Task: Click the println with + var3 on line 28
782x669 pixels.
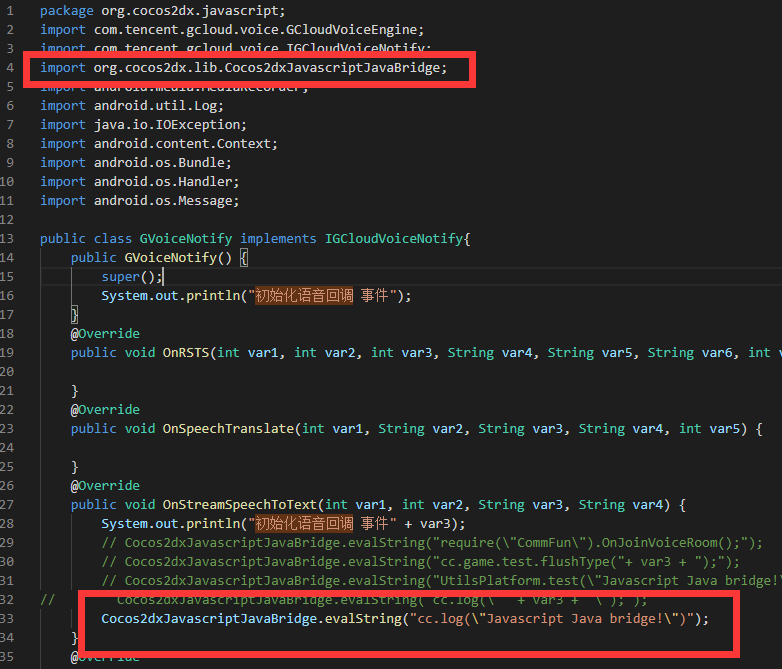Action: click(x=283, y=524)
